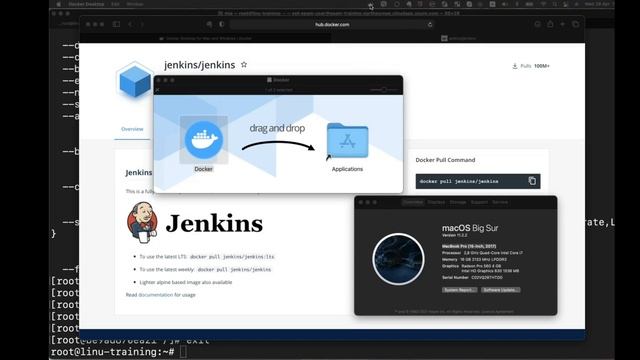Open Storage tab in About This Mac

click(458, 202)
